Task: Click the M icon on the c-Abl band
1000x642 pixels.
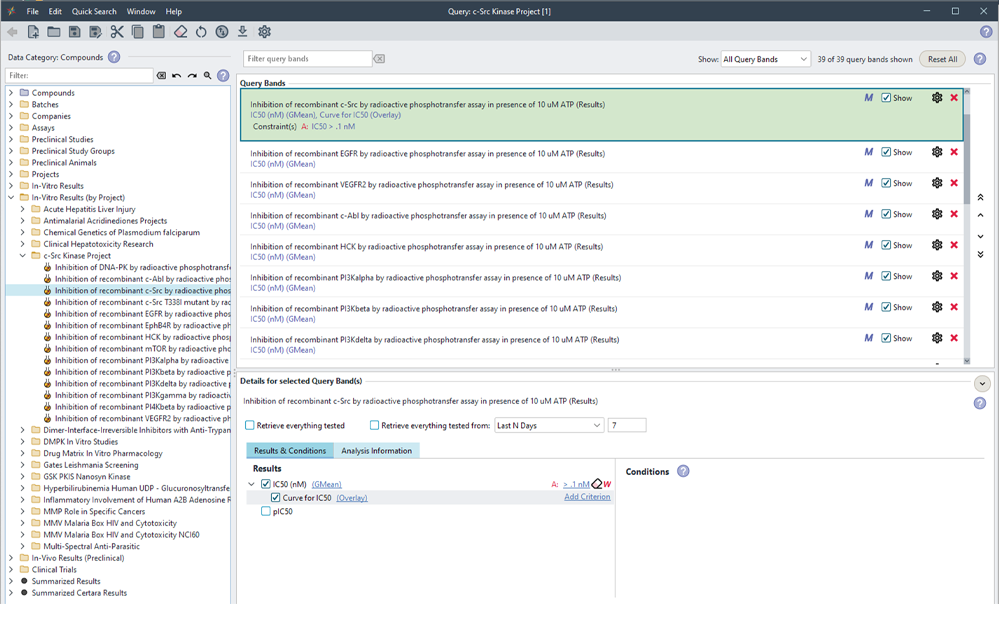Action: click(x=869, y=214)
